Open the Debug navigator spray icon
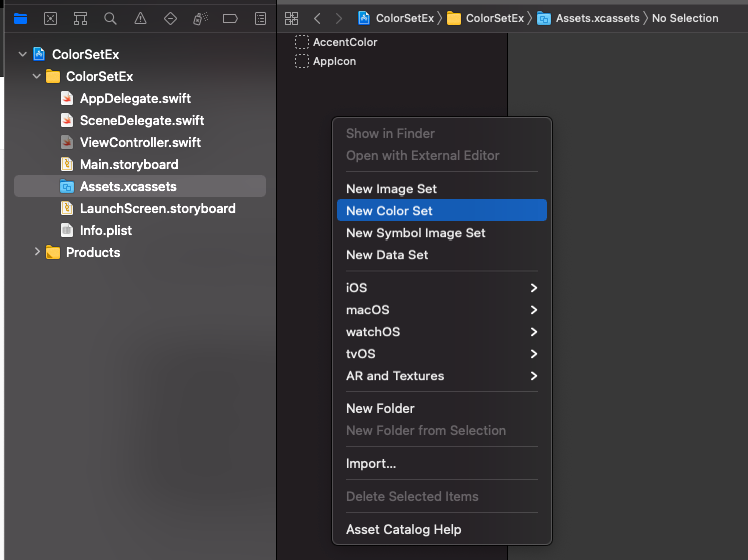 (200, 19)
